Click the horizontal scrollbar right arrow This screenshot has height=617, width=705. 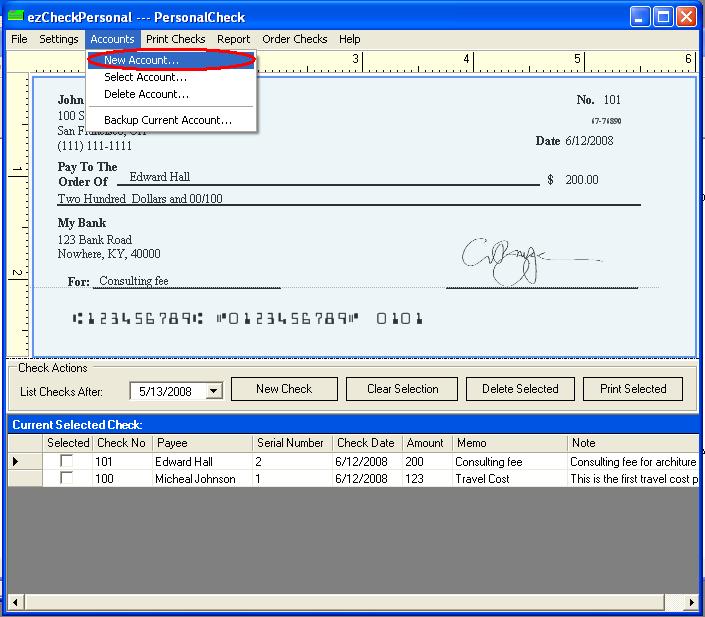click(688, 601)
